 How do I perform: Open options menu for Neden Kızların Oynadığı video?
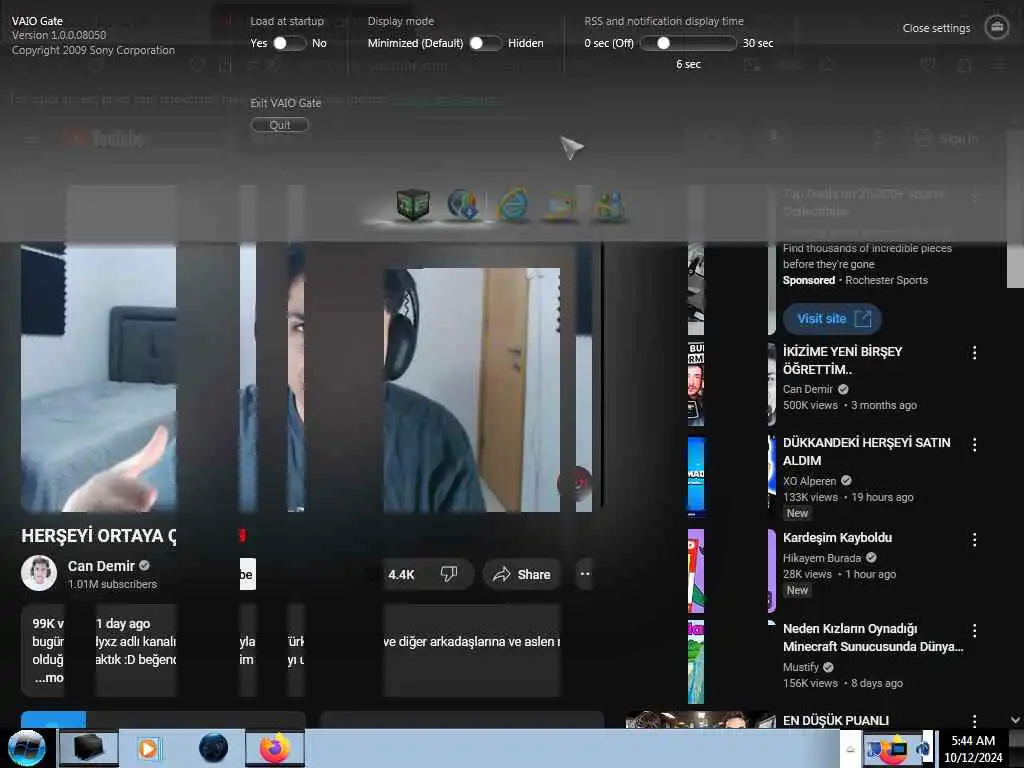point(974,630)
